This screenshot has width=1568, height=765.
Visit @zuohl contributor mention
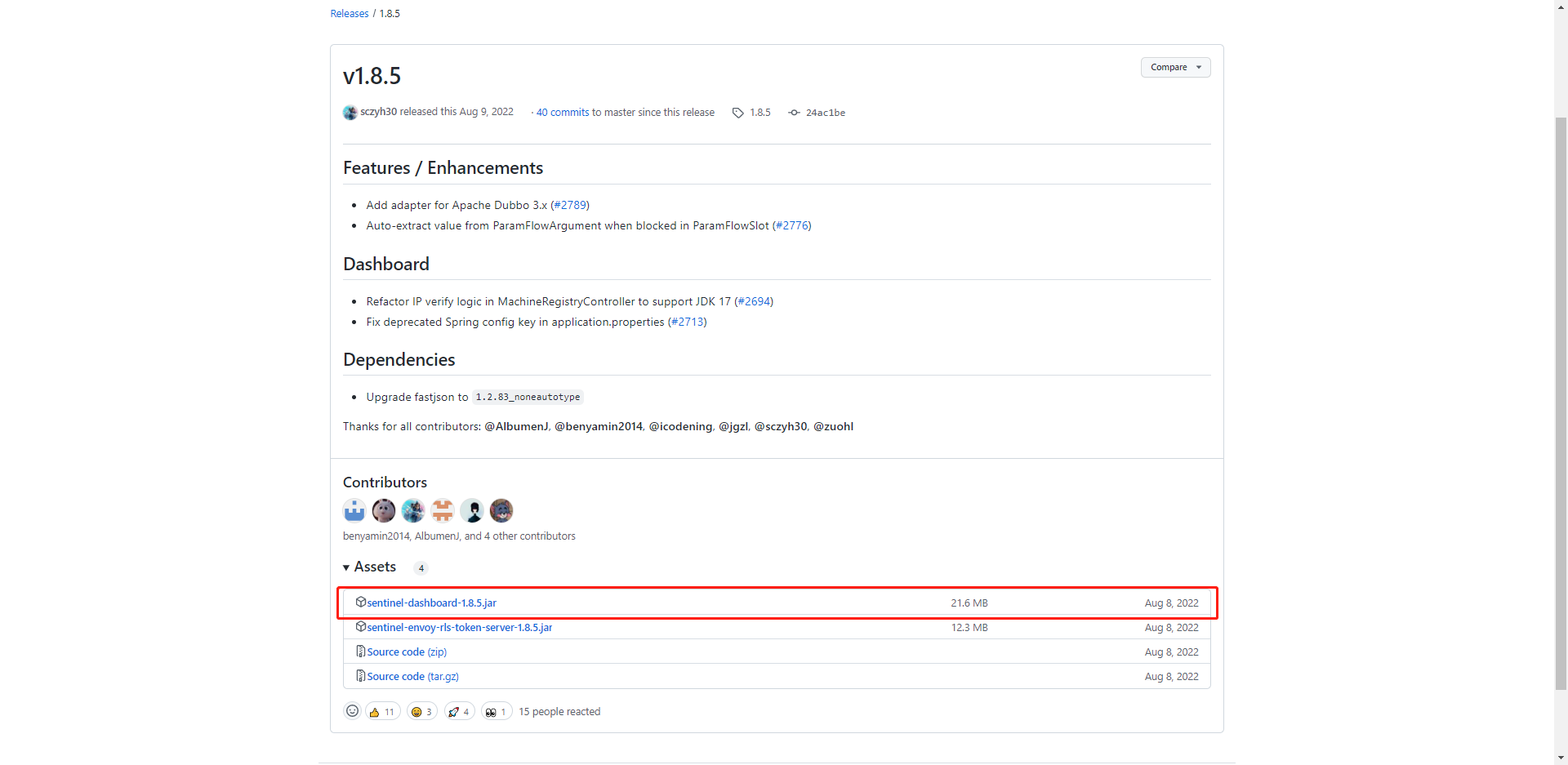(833, 426)
